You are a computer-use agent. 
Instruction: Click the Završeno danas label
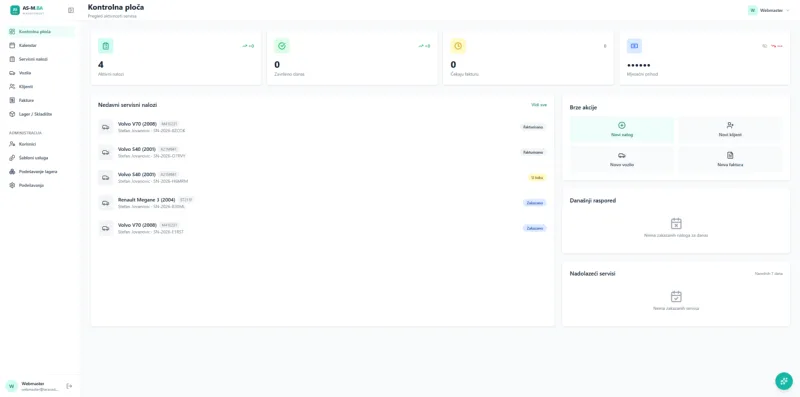tap(289, 75)
